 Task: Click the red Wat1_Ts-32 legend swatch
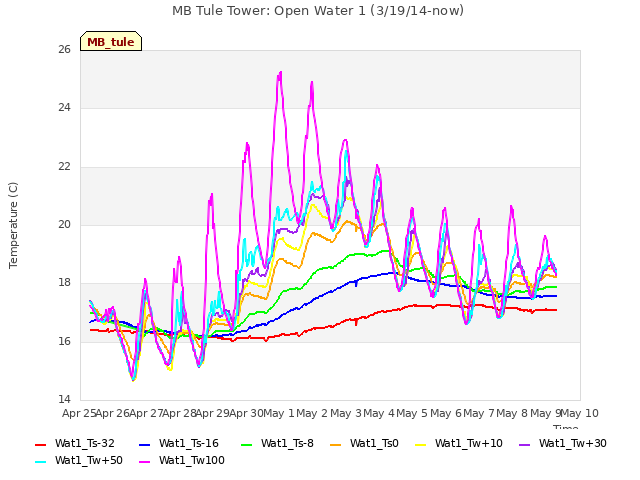(x=41, y=444)
